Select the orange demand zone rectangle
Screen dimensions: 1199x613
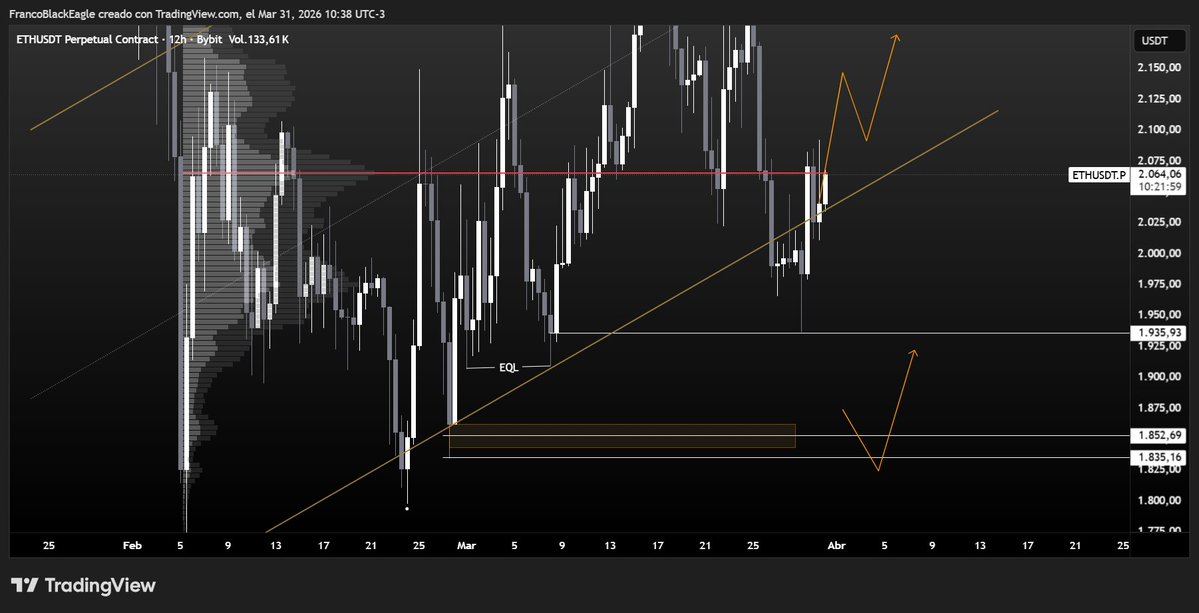[x=622, y=436]
